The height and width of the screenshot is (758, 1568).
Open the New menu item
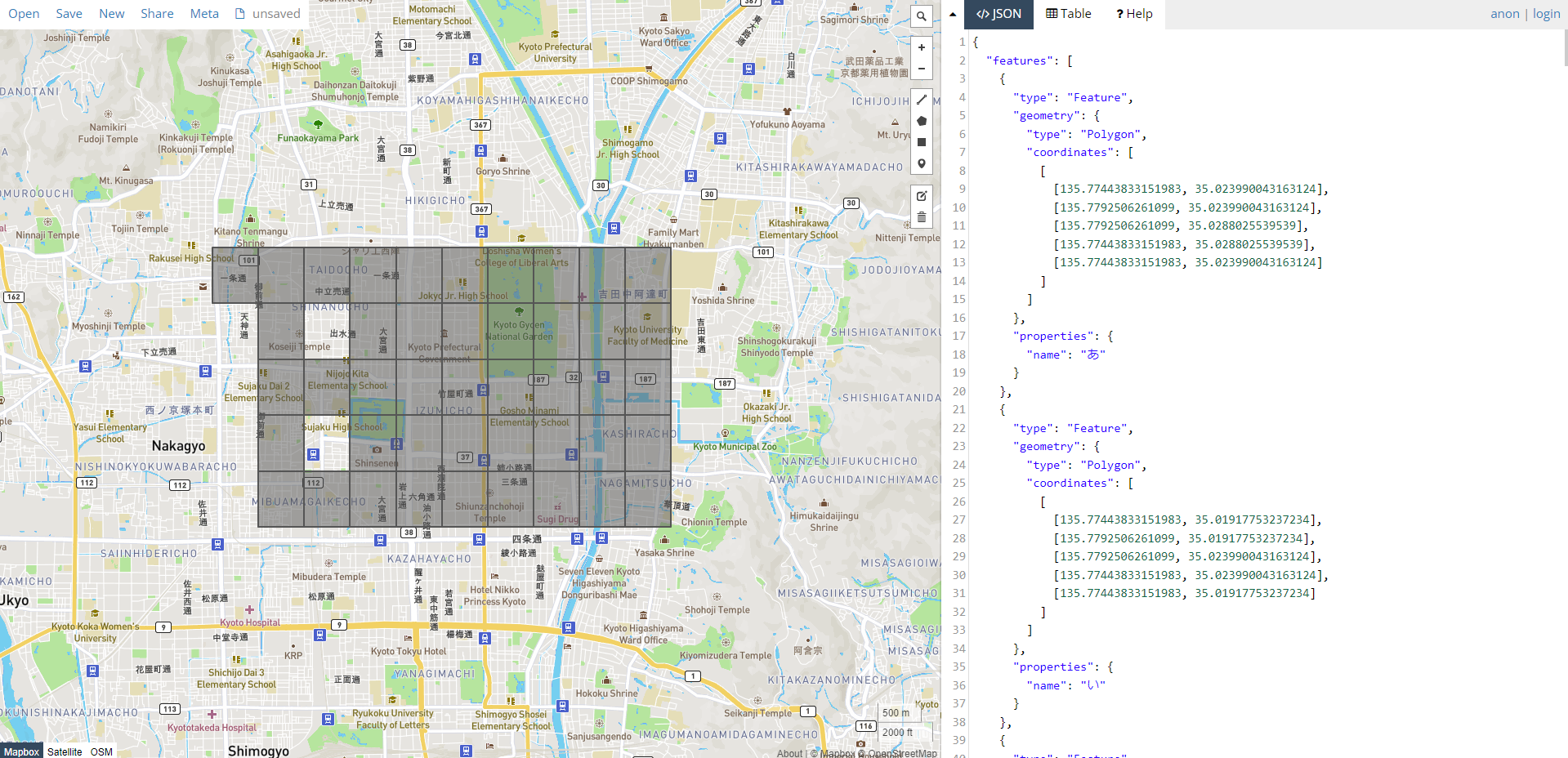[x=112, y=14]
